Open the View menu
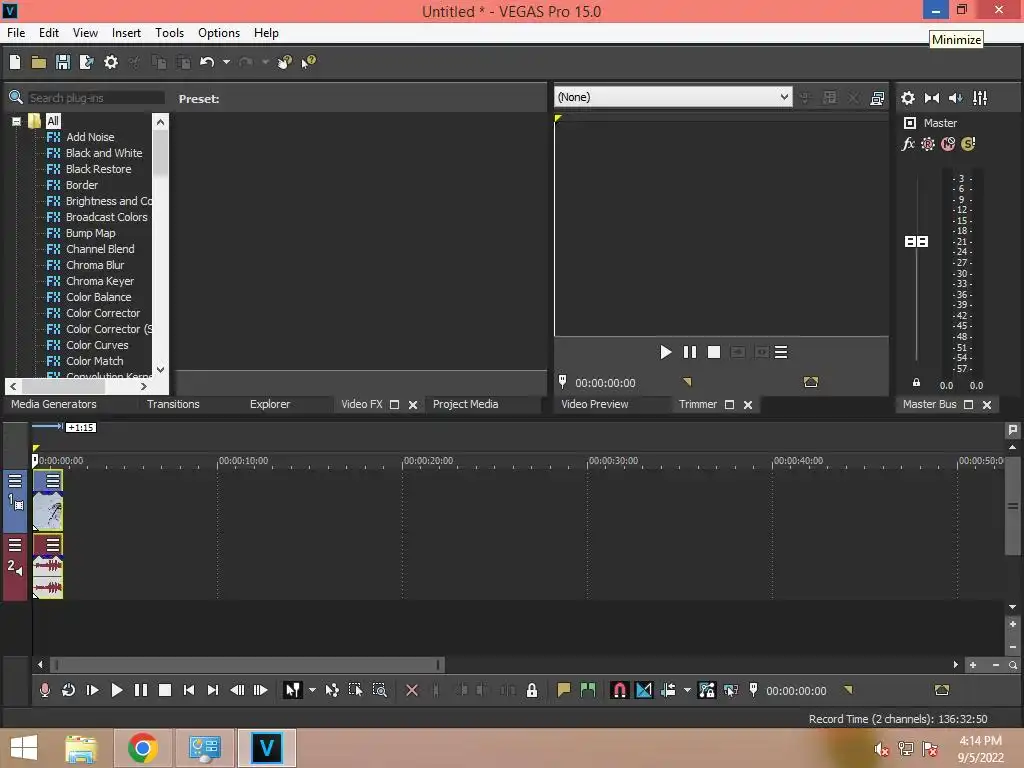 (x=85, y=33)
